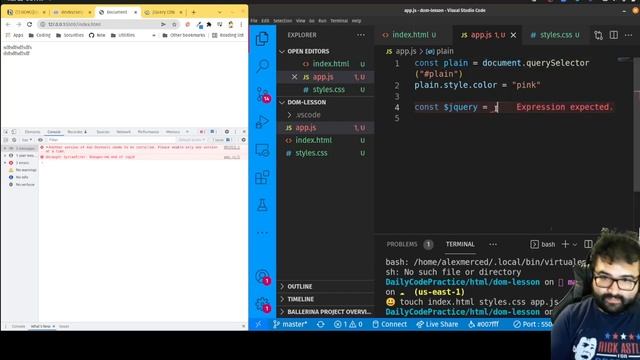
Task: Switch to the styles.css editor tab
Action: point(555,35)
